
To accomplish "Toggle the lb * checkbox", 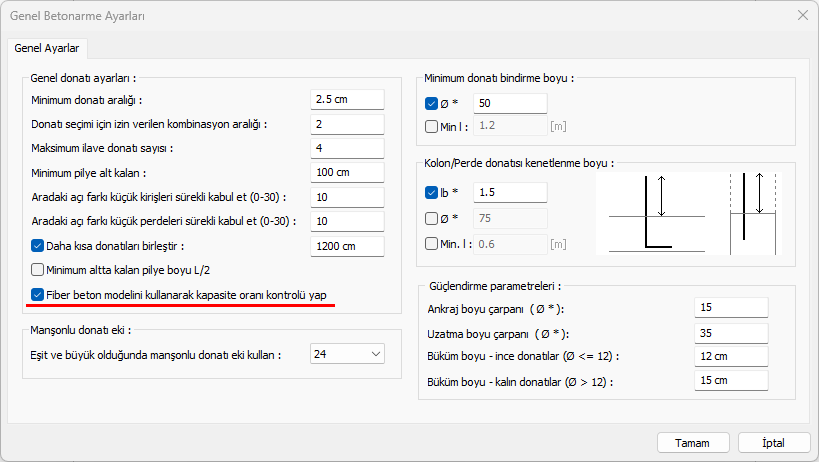I will (x=432, y=192).
